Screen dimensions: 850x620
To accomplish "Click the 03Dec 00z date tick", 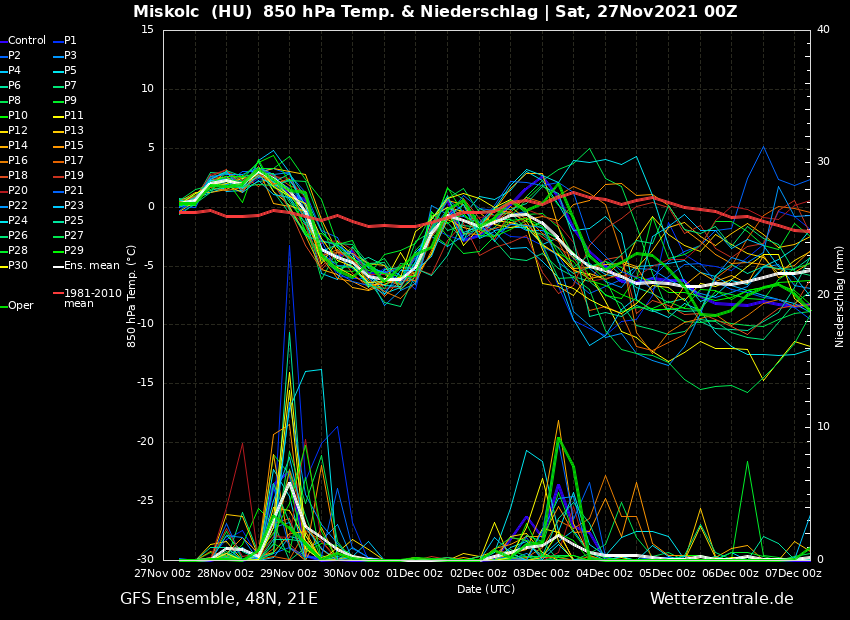I will (x=542, y=574).
